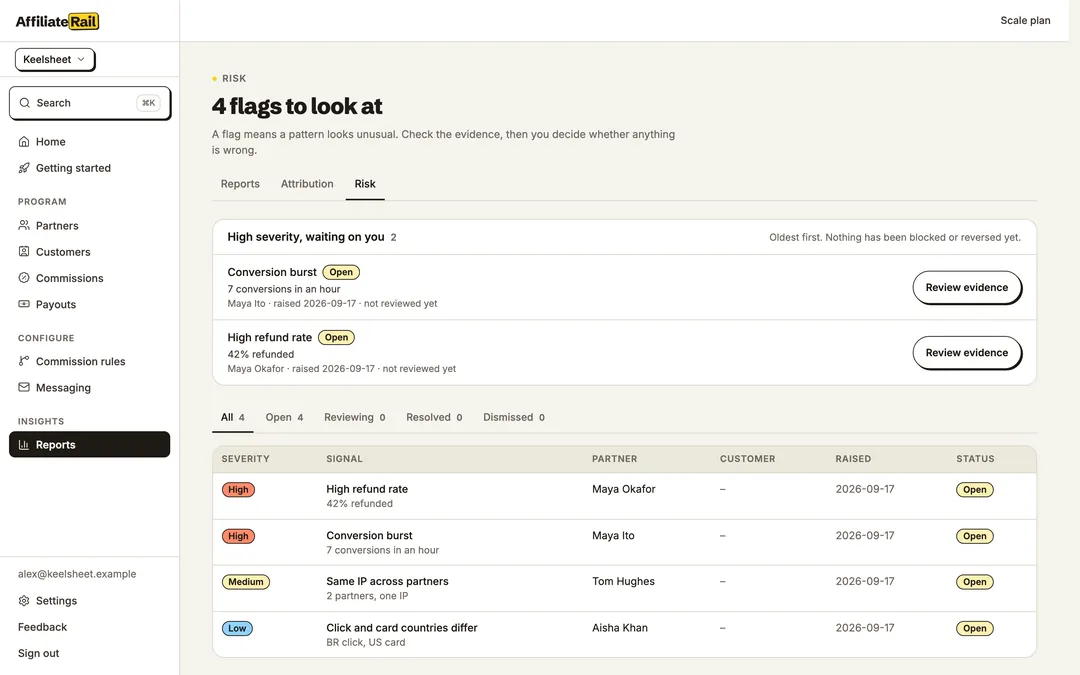
Task: Click the Partner column header
Action: (614, 459)
